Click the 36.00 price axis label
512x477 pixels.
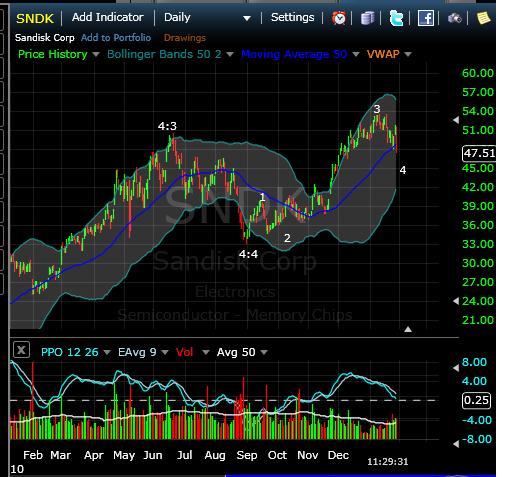pos(478,225)
